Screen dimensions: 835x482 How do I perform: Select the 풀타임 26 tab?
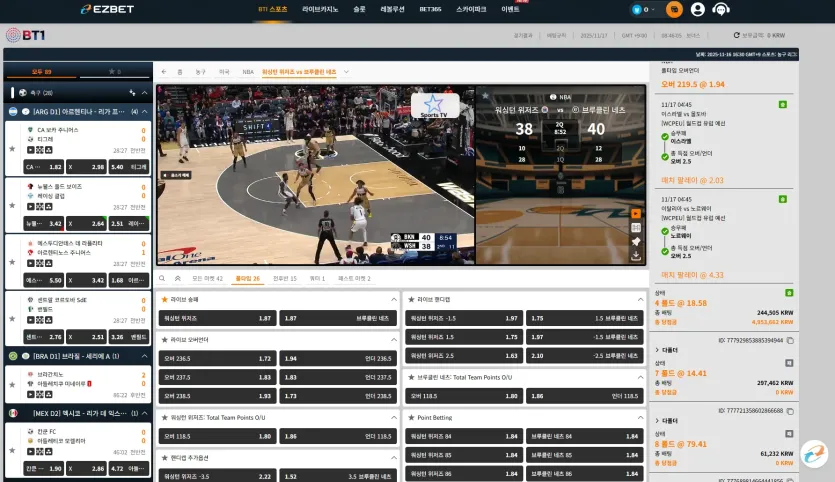coord(248,278)
